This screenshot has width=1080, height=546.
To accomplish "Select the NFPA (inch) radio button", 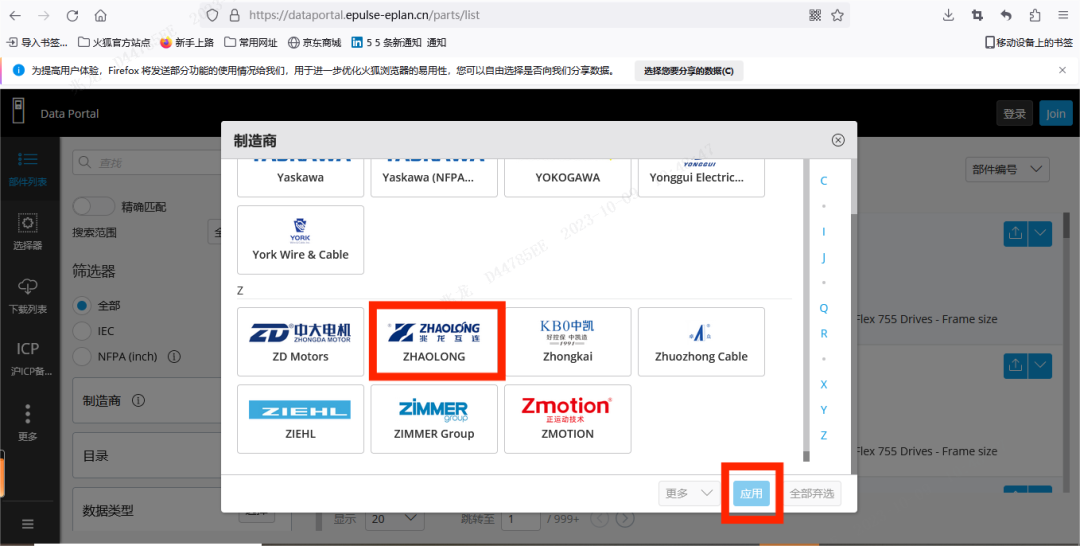I will pyautogui.click(x=82, y=357).
